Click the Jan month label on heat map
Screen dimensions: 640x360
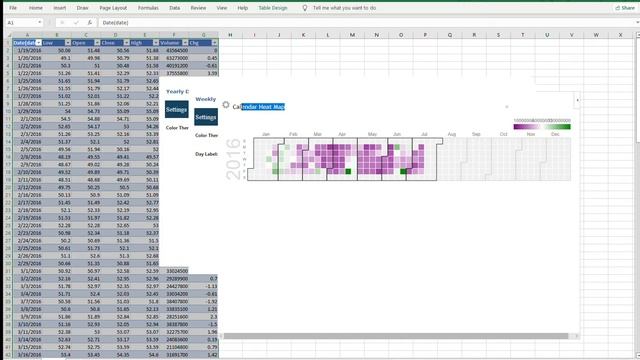point(266,134)
